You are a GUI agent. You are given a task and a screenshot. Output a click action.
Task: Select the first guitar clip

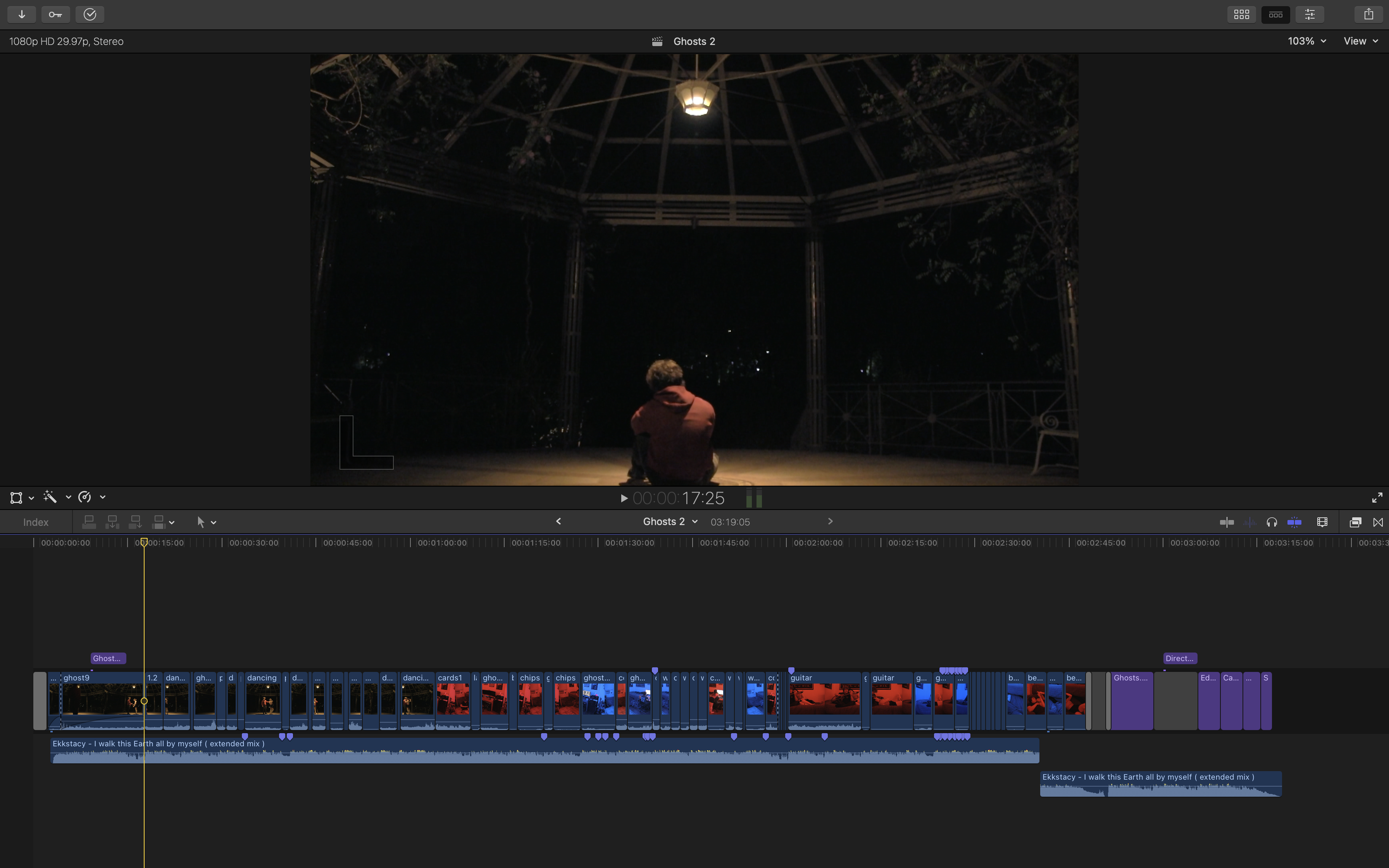pos(824,701)
